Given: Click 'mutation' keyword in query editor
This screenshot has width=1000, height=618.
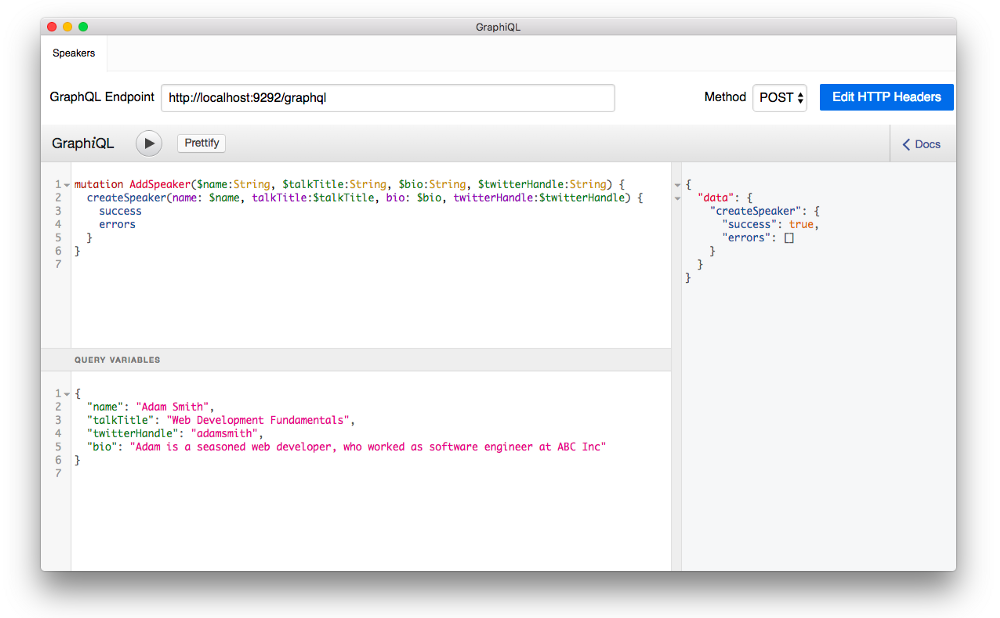Looking at the screenshot, I should tap(98, 184).
